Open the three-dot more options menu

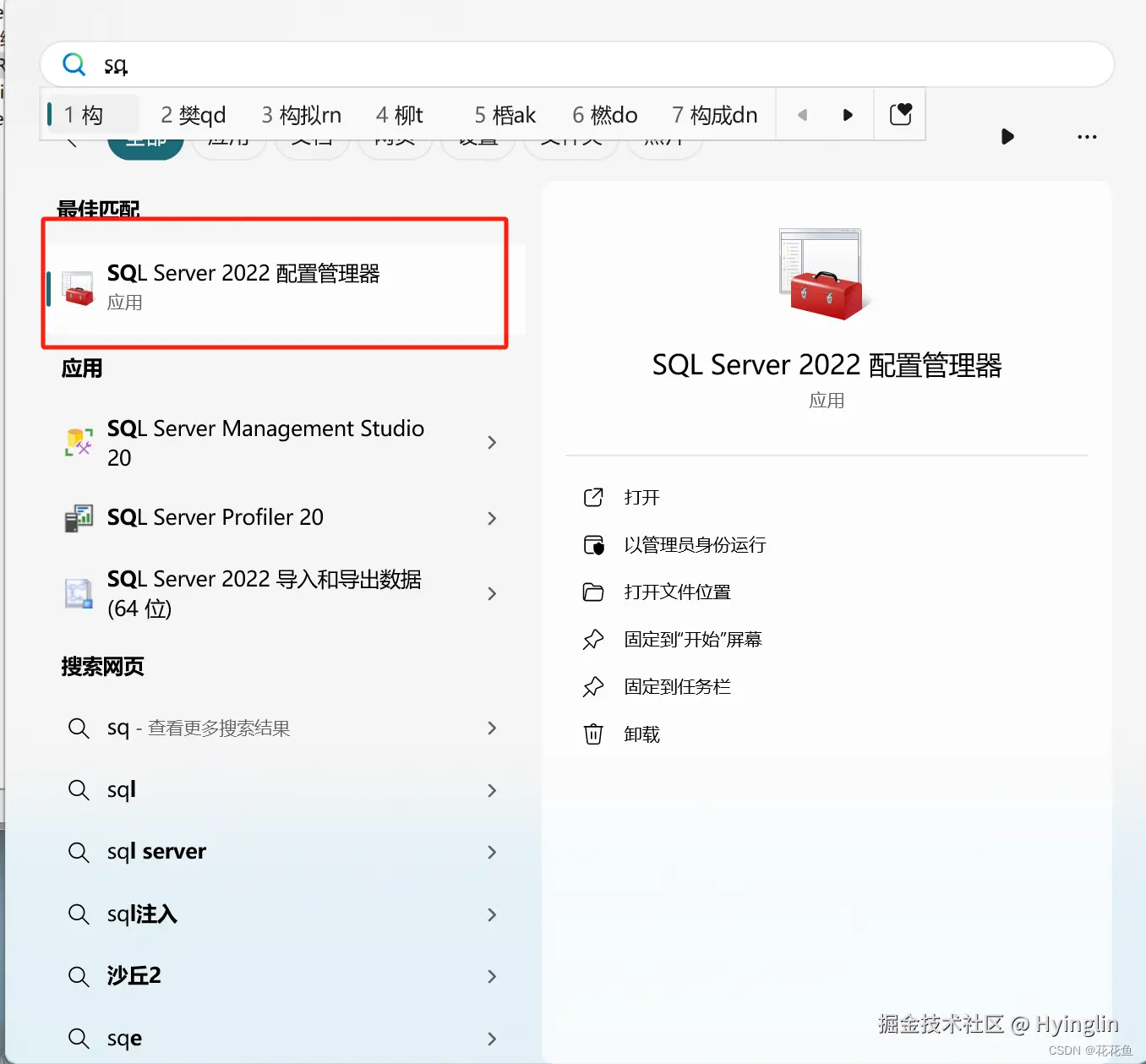1087,136
